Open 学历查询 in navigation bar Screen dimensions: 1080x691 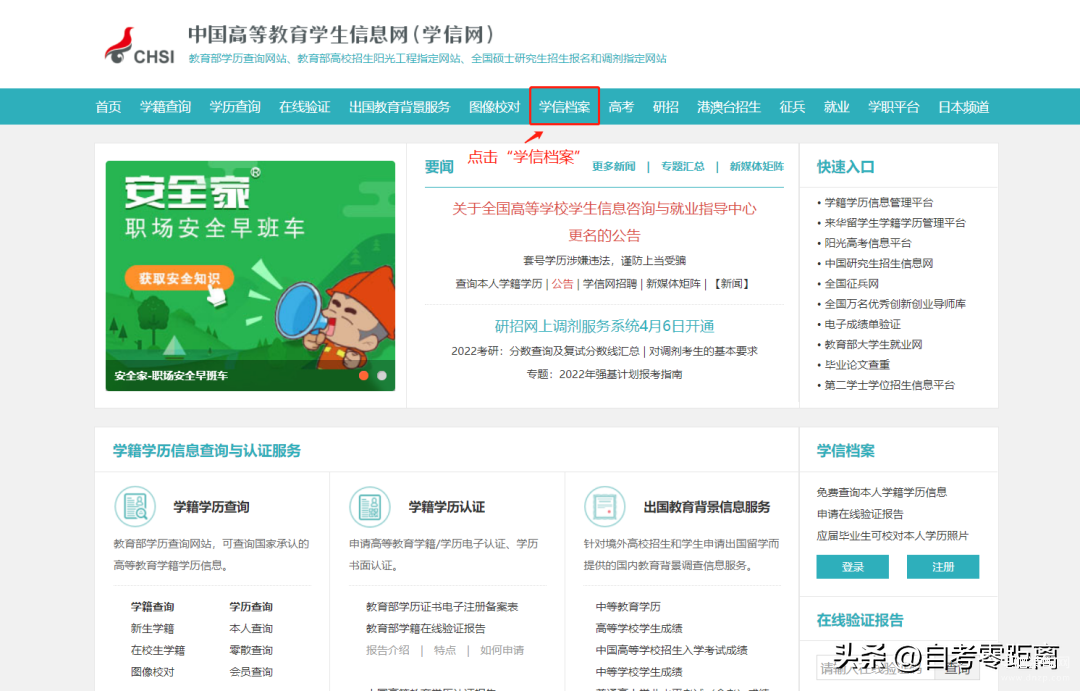click(x=235, y=107)
